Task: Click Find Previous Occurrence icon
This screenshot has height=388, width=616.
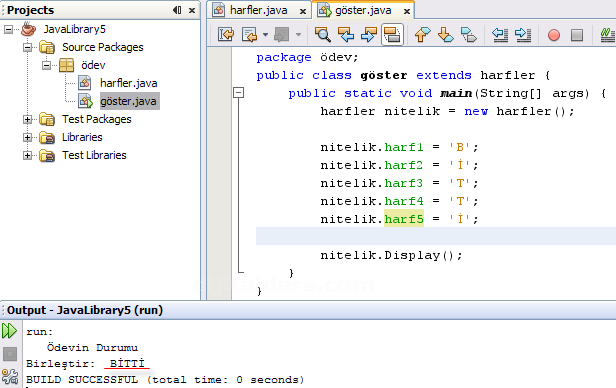Action: pos(346,35)
